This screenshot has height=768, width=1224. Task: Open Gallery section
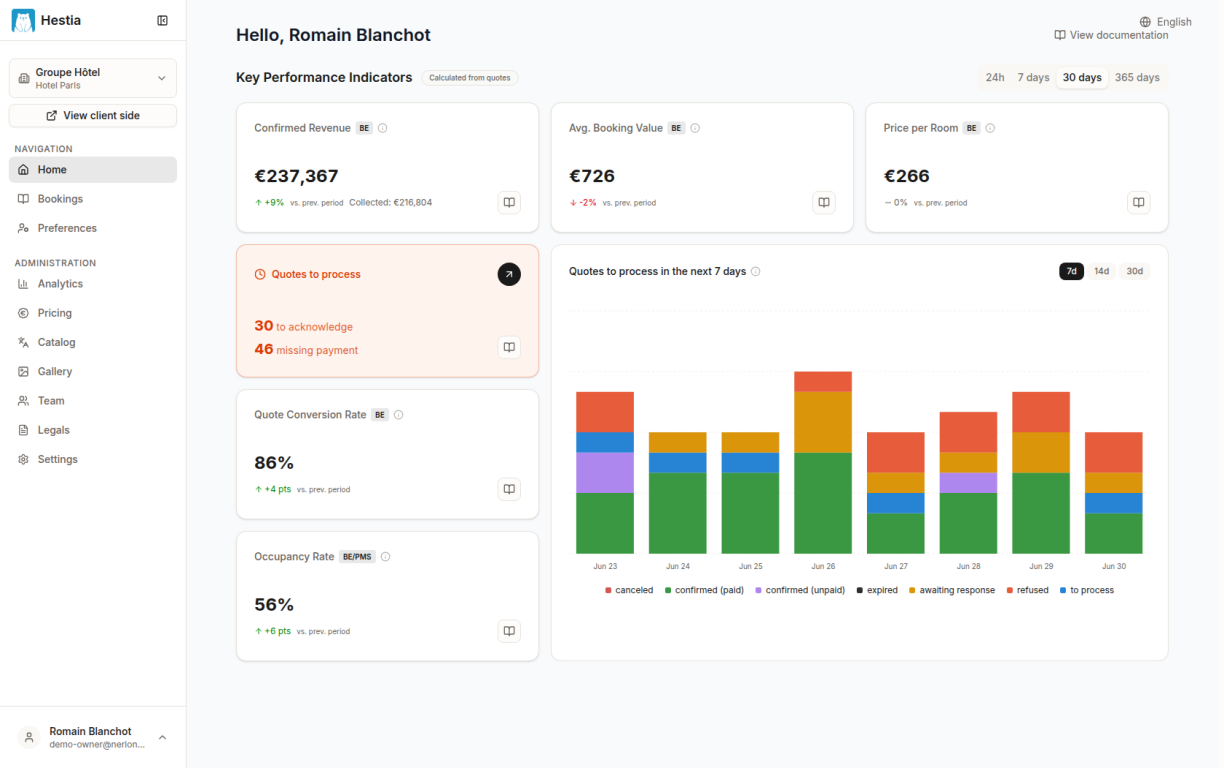(93, 371)
